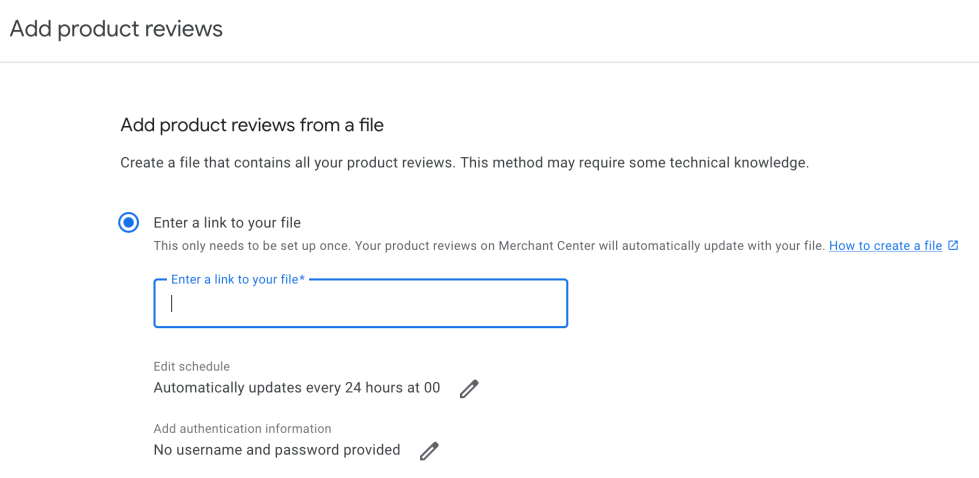Open the How to create a file link
979x478 pixels.
885,246
